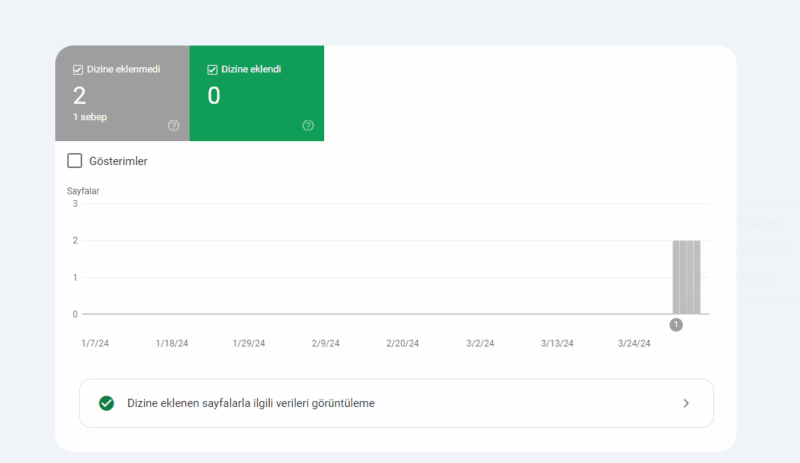Image resolution: width=800 pixels, height=463 pixels.
Task: Click the count 0 on green card
Action: point(214,96)
